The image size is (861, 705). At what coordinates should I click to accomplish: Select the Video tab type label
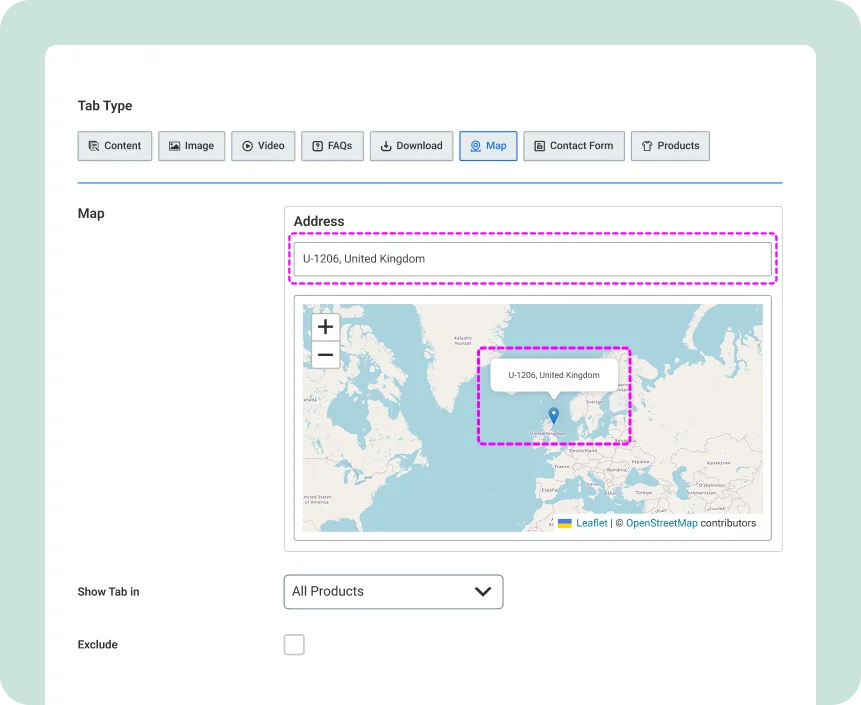tap(271, 146)
